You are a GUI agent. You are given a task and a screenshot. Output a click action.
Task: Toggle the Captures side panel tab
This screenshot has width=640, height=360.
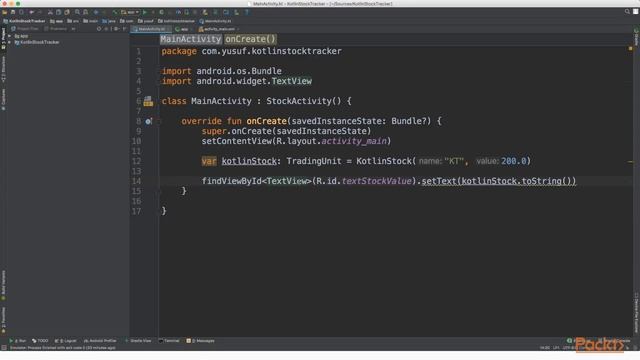tap(3, 99)
